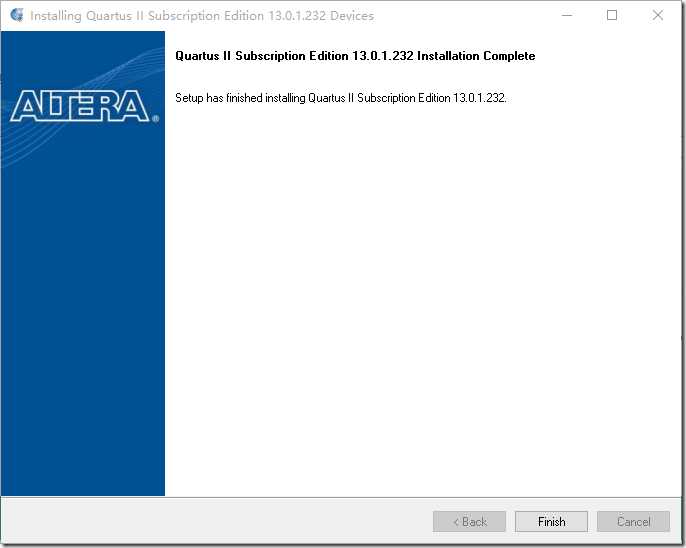
Task: Click the Altera logo in the sidebar
Action: [x=84, y=106]
